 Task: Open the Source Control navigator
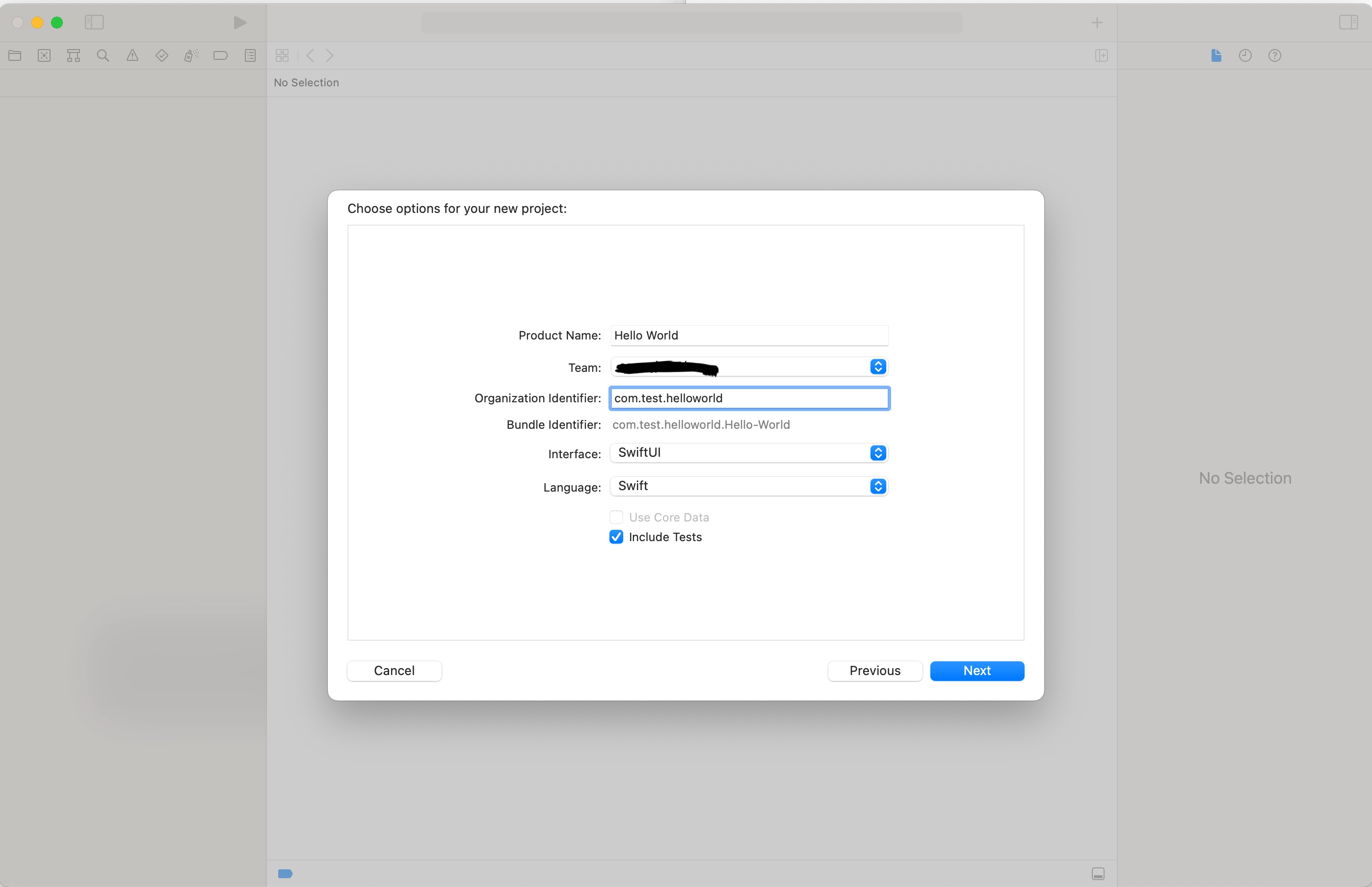click(44, 56)
